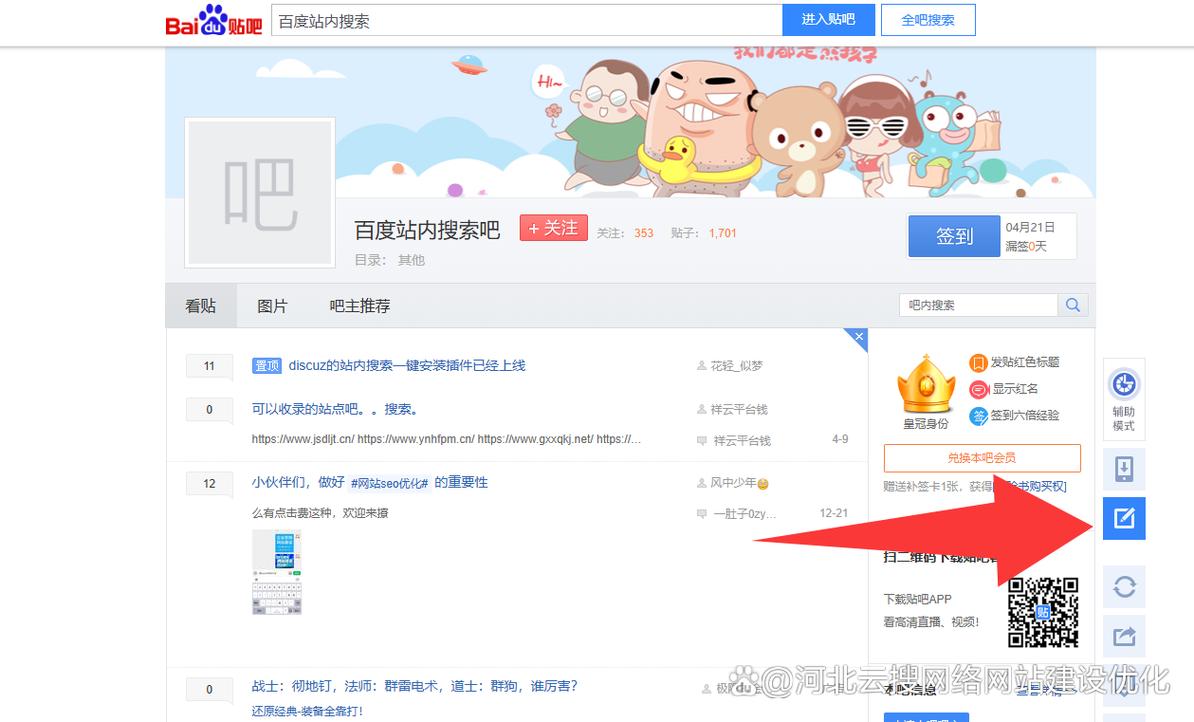Switch to the 图片 tab
This screenshot has height=722, width=1194.
pyautogui.click(x=272, y=305)
